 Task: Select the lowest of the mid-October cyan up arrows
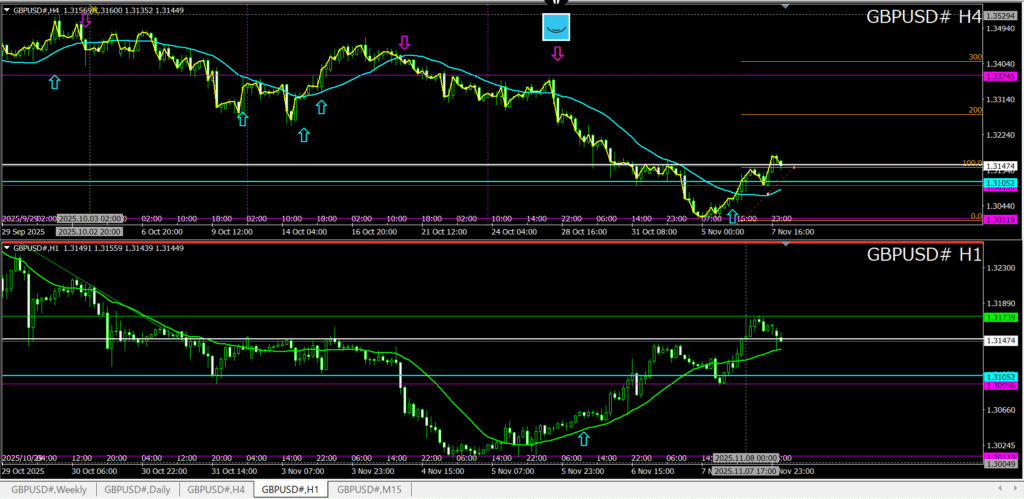[x=304, y=134]
